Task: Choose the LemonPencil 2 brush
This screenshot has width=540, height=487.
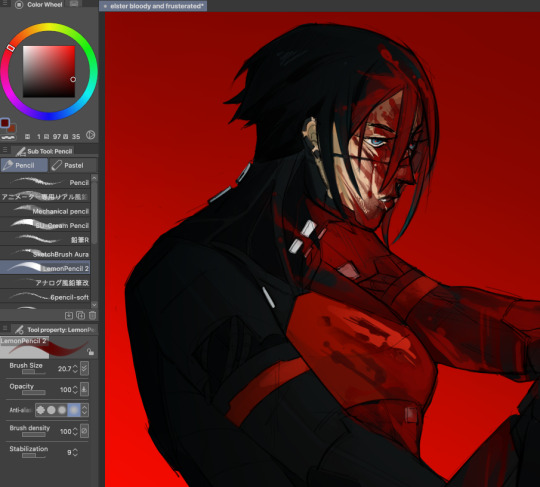Action: pos(45,268)
